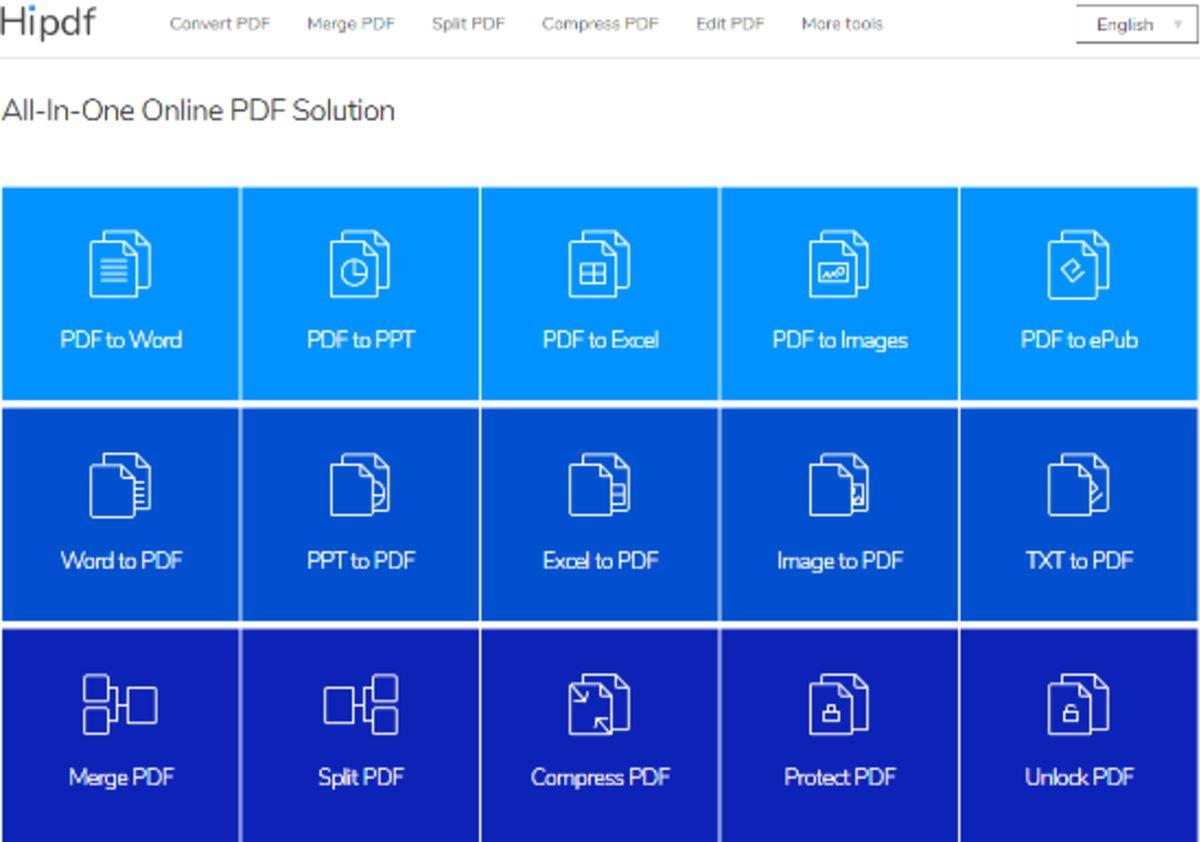1200x842 pixels.
Task: Open the PDF to Excel grid icon
Action: pyautogui.click(x=599, y=264)
